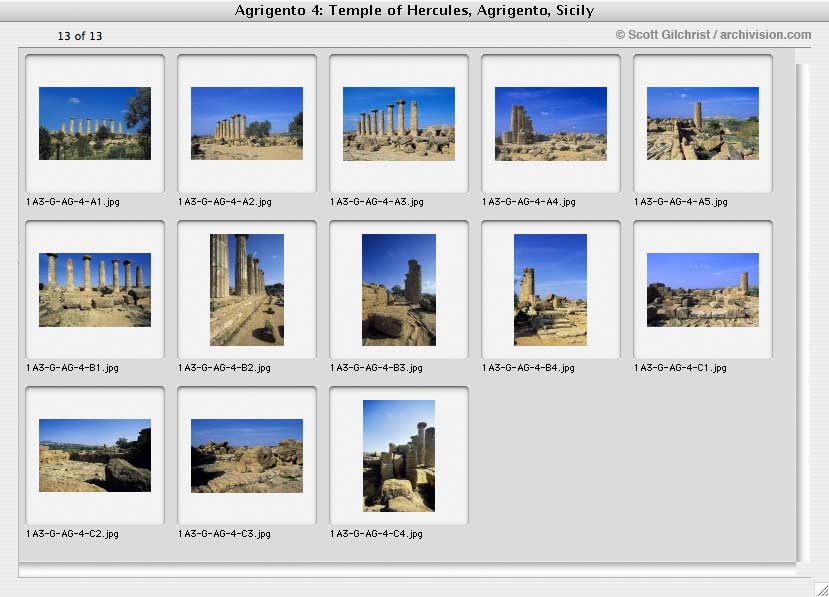This screenshot has height=597, width=829.
Task: Click the 1A3-G-AG-4-B4.jpg image
Action: (x=550, y=290)
